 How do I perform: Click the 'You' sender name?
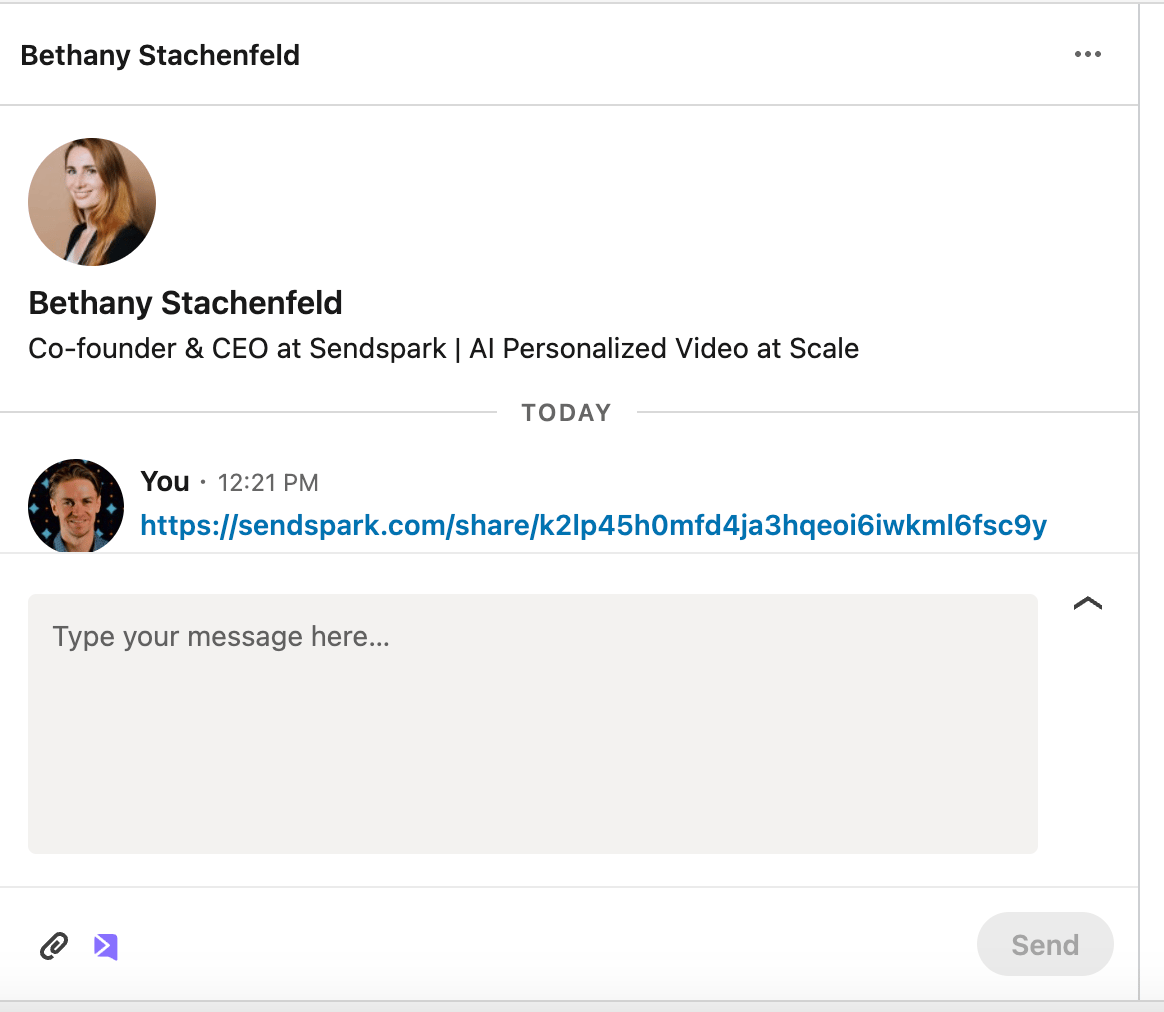click(165, 481)
